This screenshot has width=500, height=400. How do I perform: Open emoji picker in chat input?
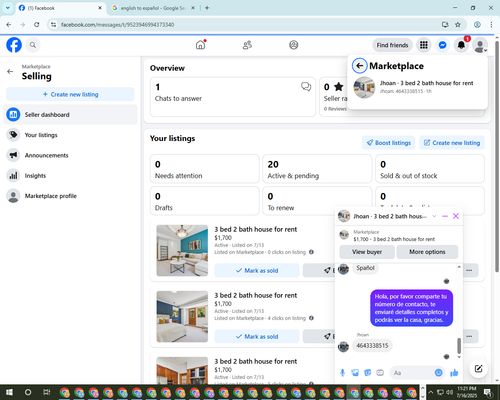pyautogui.click(x=439, y=373)
